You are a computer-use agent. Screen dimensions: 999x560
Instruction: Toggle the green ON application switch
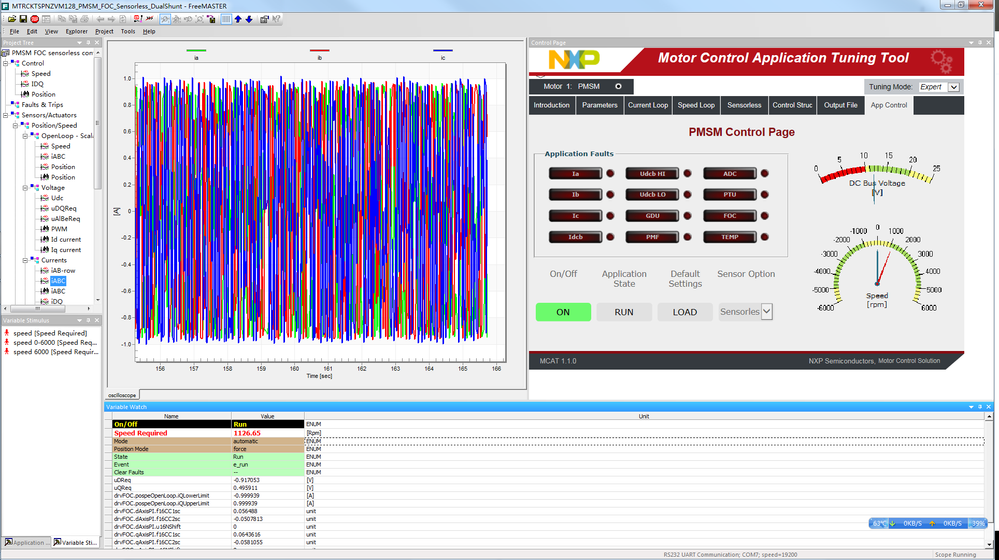pyautogui.click(x=563, y=312)
